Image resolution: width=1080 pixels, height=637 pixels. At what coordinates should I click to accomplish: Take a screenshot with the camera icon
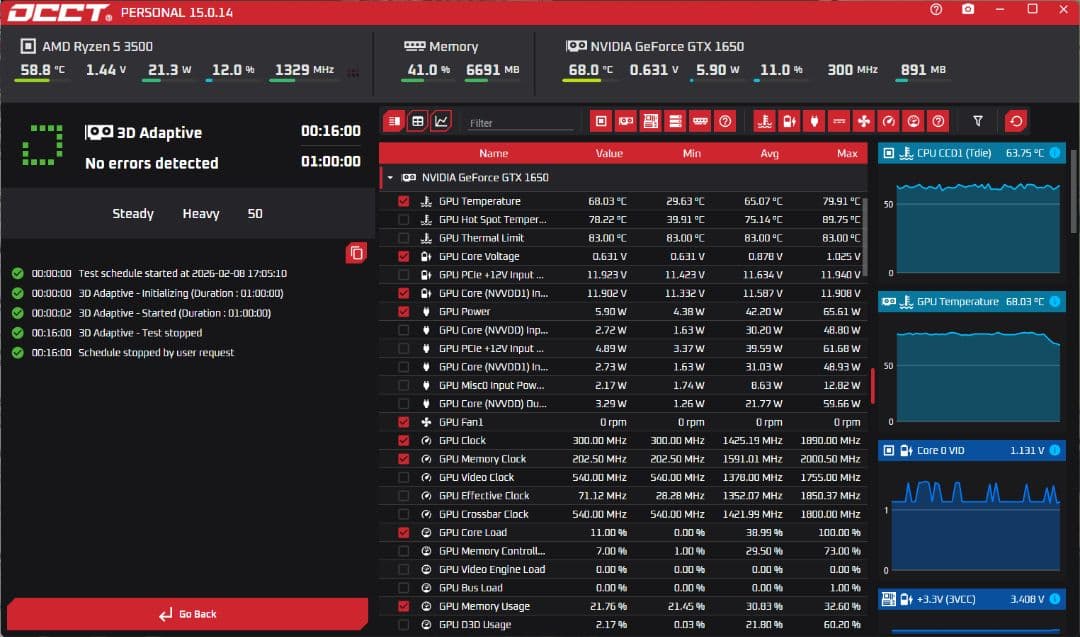[967, 9]
